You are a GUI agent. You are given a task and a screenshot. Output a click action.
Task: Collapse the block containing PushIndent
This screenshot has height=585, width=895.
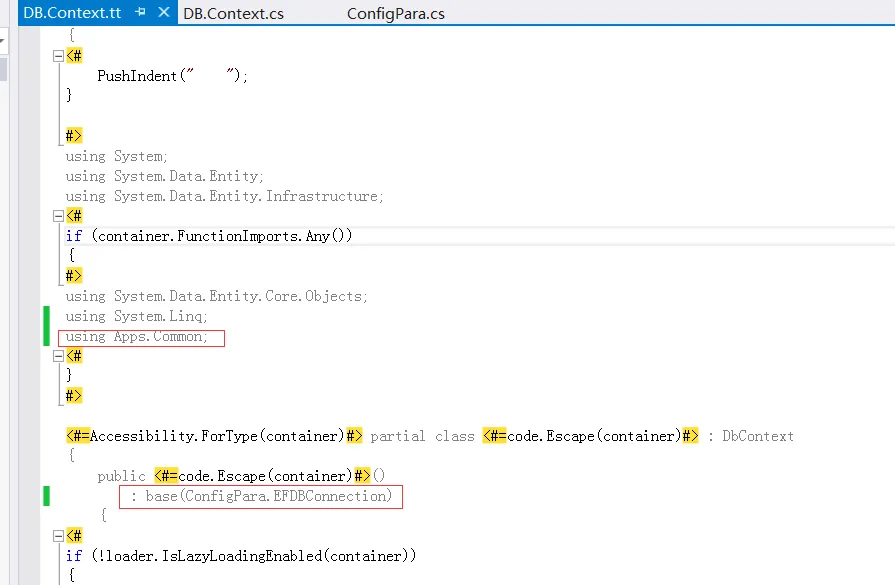point(58,56)
